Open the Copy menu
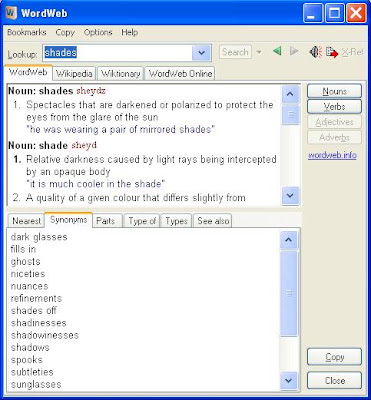 [65, 32]
